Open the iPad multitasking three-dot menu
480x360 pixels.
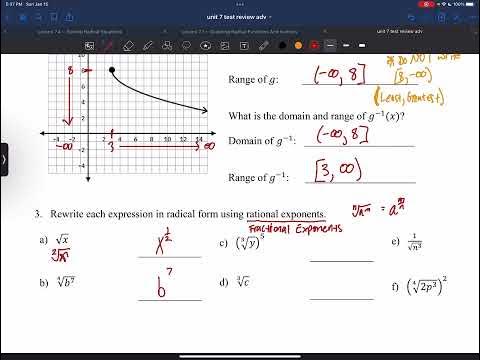240,4
